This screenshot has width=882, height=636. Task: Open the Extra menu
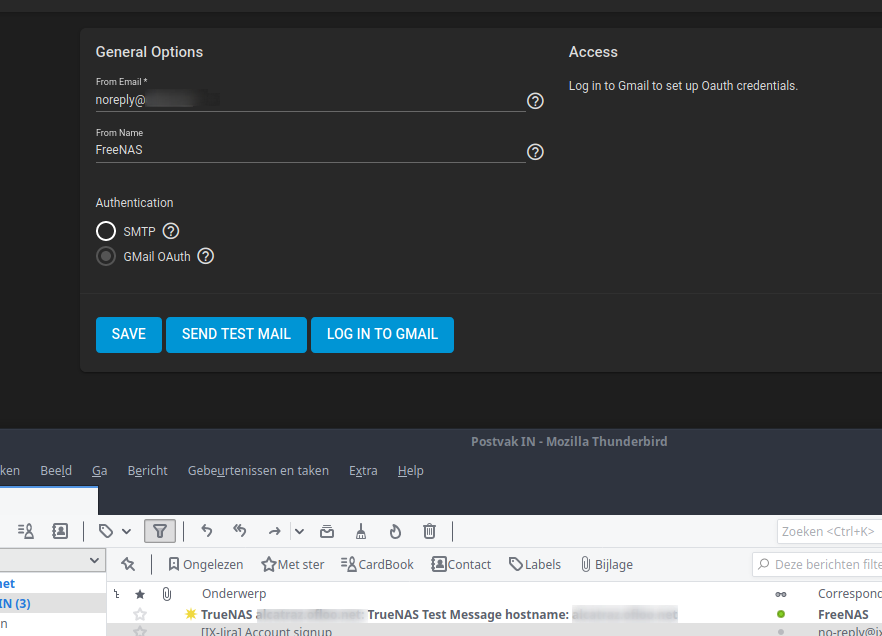pyautogui.click(x=363, y=471)
